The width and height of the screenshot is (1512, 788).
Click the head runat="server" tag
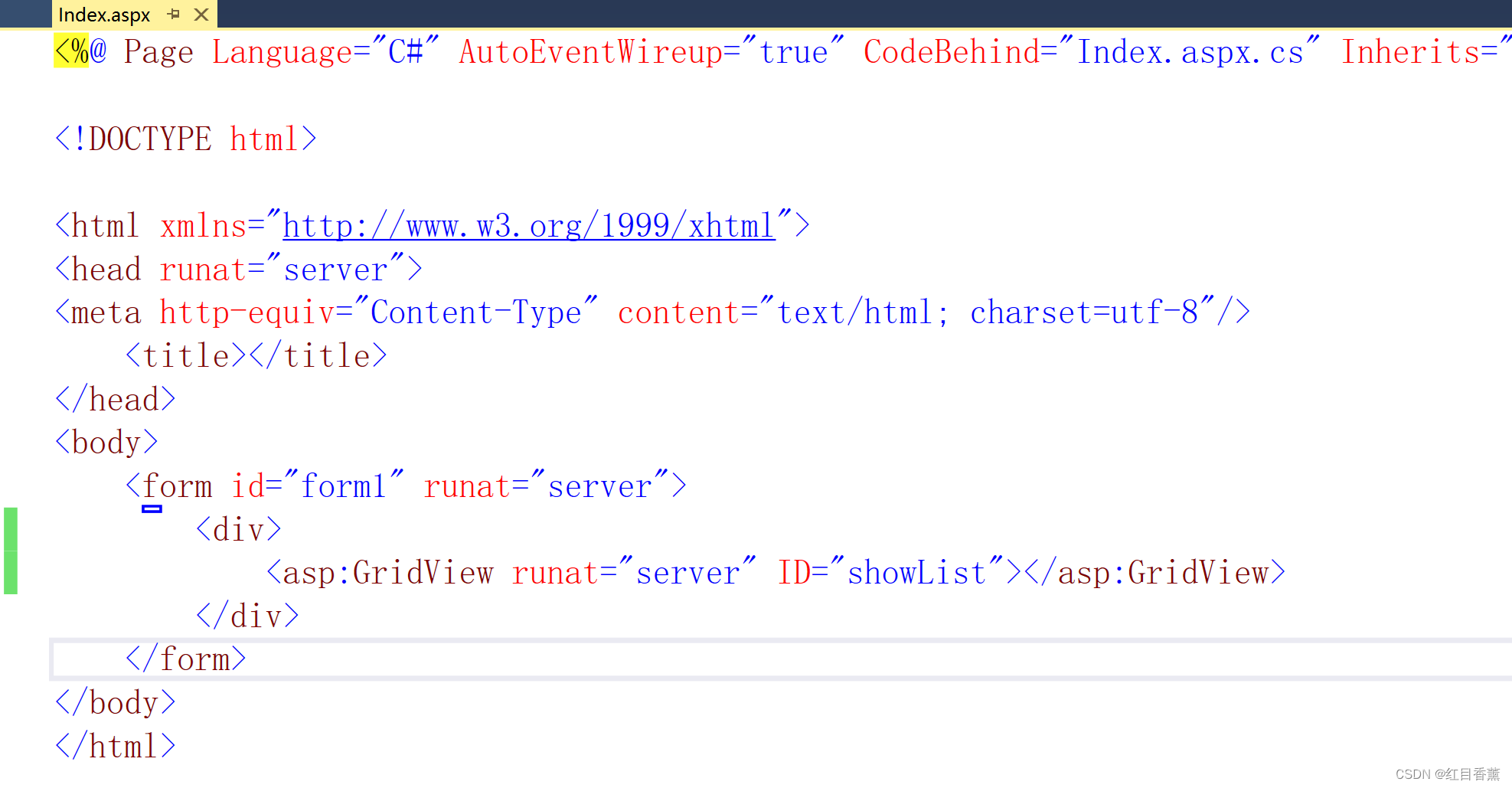pyautogui.click(x=238, y=270)
